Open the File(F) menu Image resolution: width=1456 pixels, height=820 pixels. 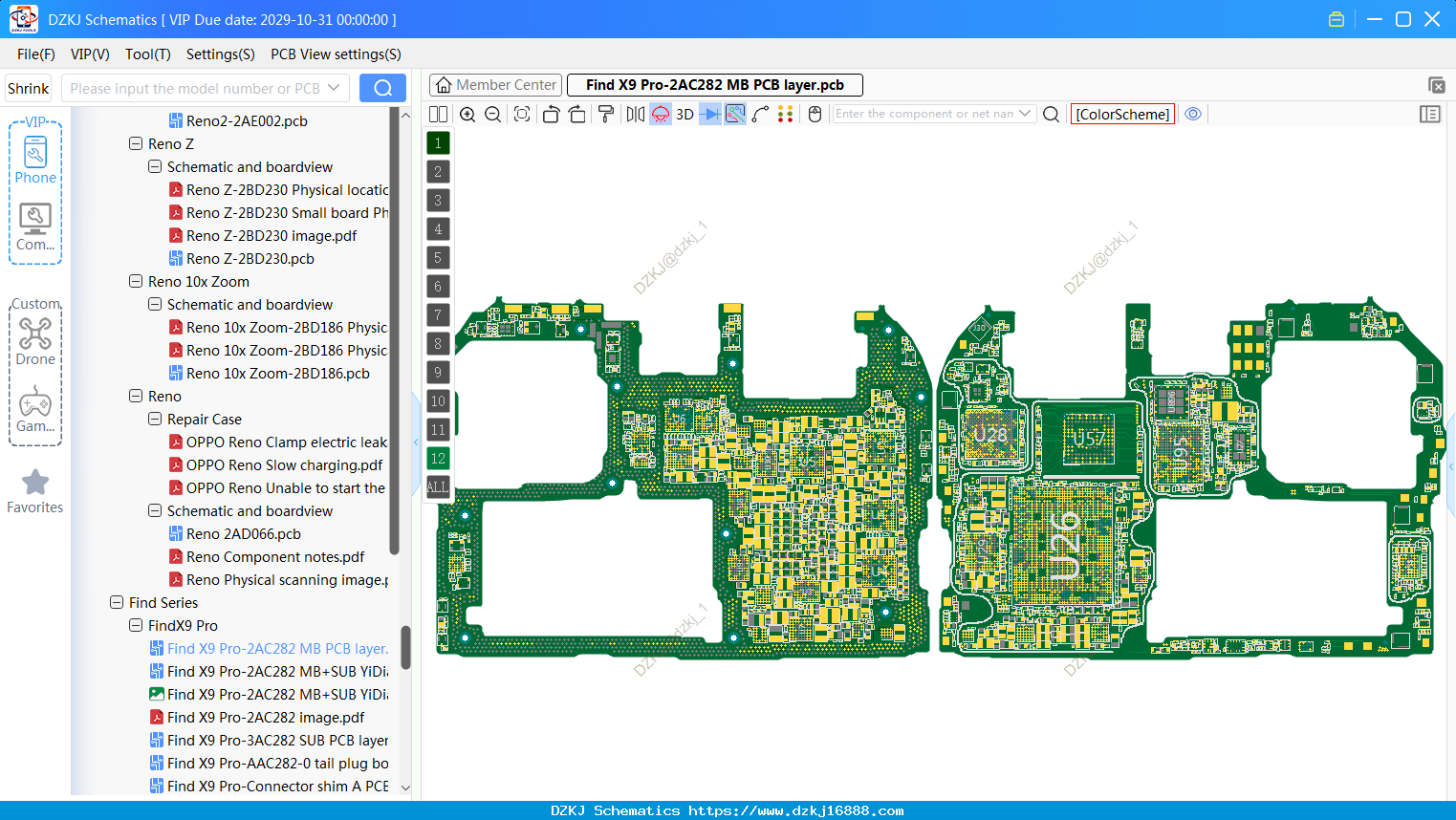pyautogui.click(x=36, y=54)
